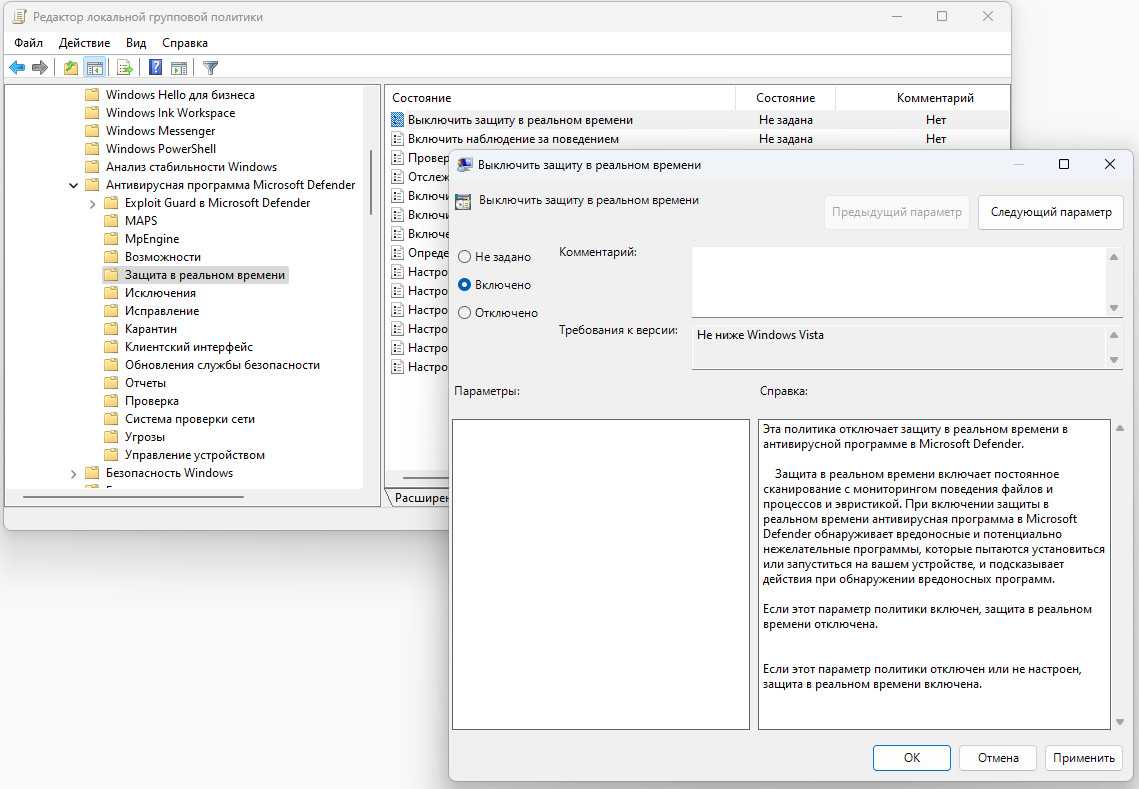The image size is (1139, 789).
Task: Click policy icon next to 'Включить наблюдение за поведением'
Action: [397, 139]
